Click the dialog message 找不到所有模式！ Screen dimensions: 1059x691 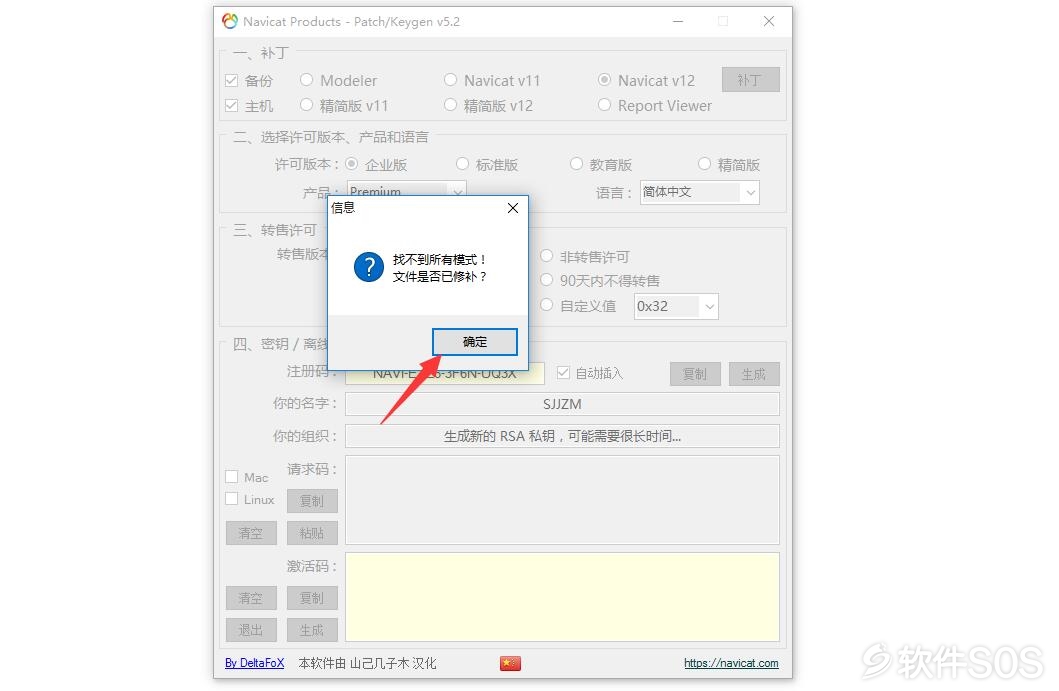pos(440,259)
